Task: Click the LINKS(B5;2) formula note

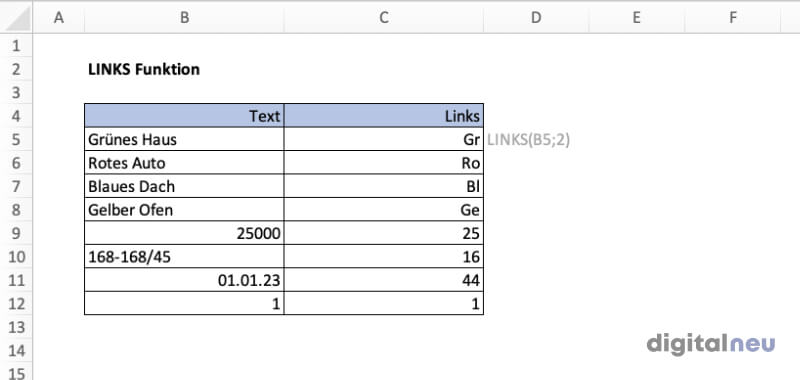Action: click(528, 140)
